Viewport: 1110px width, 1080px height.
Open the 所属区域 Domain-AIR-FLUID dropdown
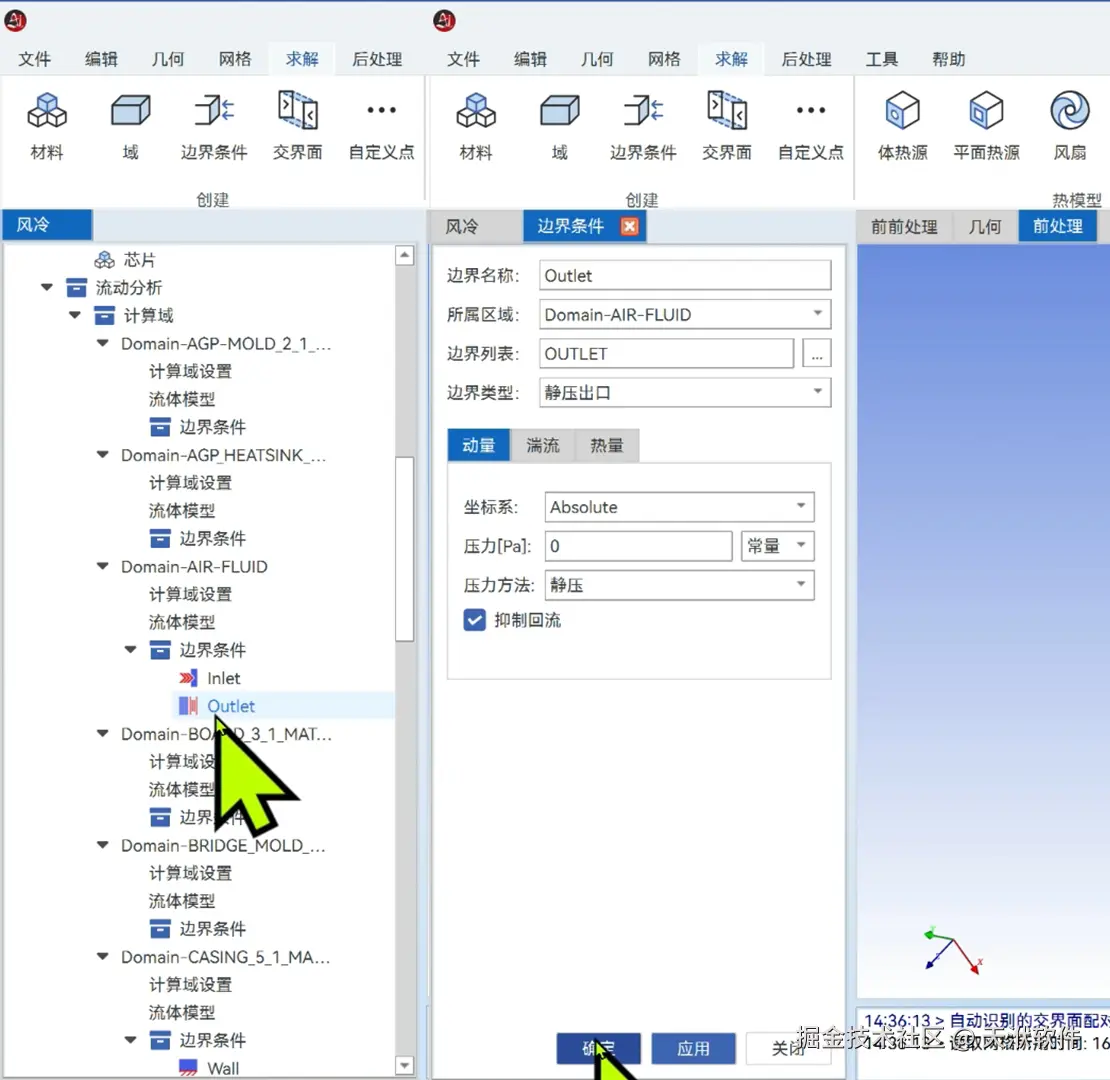pyautogui.click(x=817, y=314)
